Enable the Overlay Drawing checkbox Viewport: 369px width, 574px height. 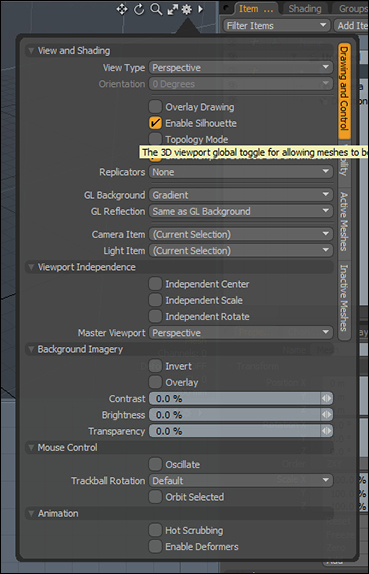tap(155, 107)
